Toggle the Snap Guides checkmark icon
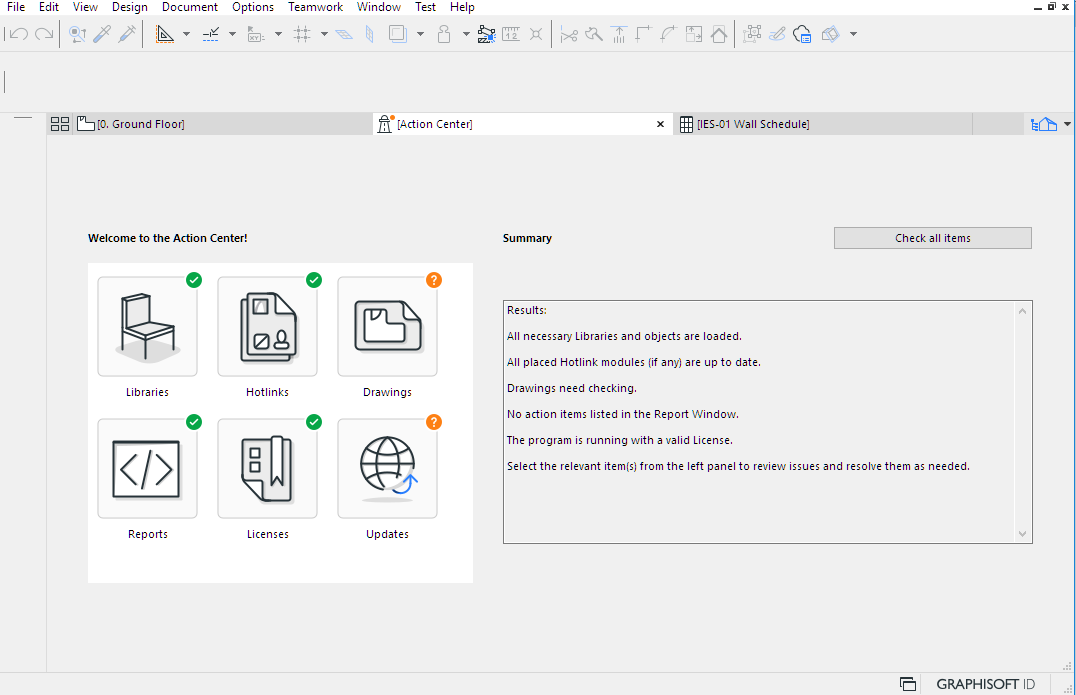Viewport: 1076px width, 695px height. click(x=211, y=34)
